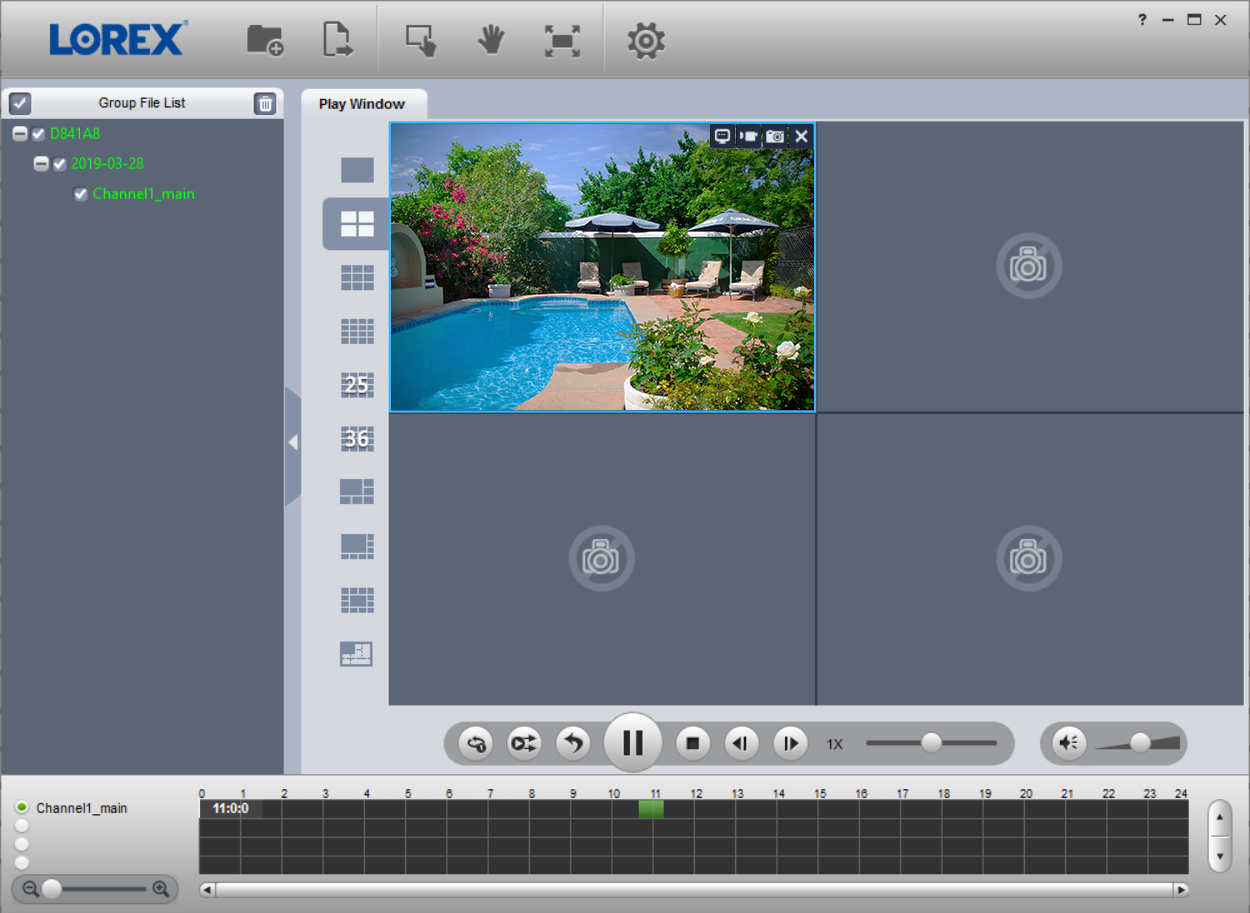Screen dimensions: 1250x913
Task: Play the video in reverse
Action: (573, 743)
